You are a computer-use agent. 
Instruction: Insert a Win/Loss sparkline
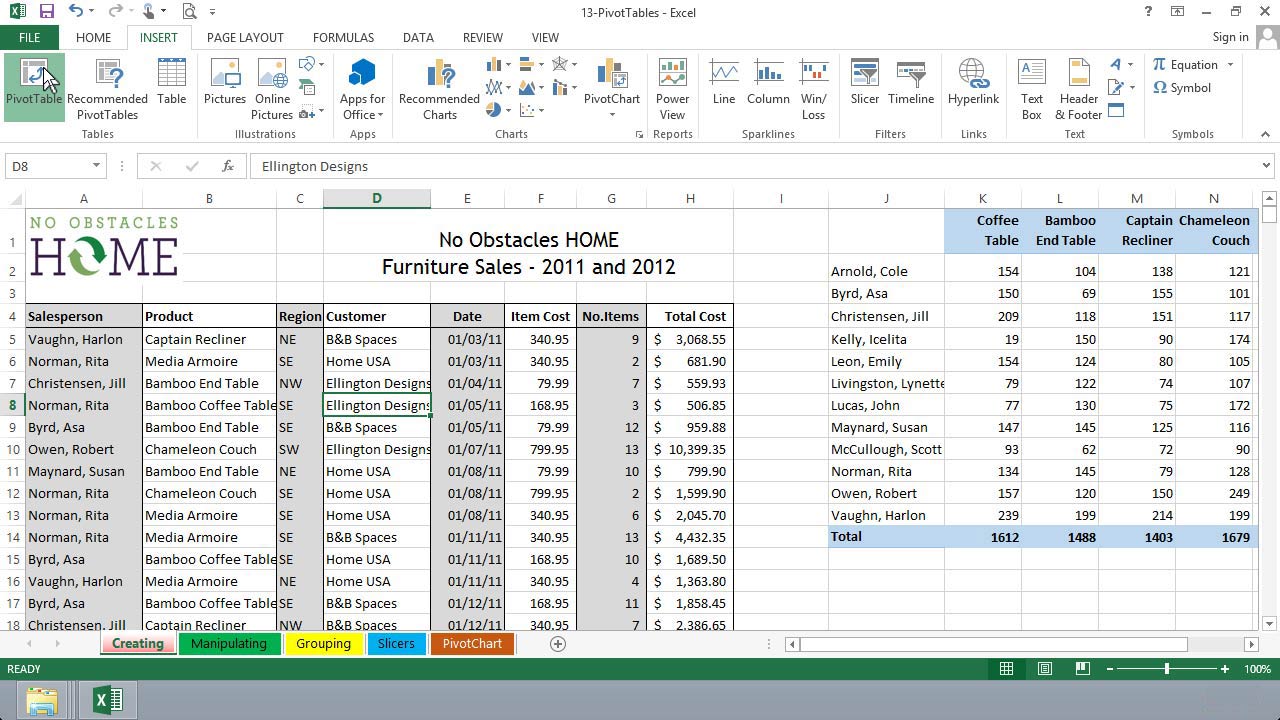point(814,87)
